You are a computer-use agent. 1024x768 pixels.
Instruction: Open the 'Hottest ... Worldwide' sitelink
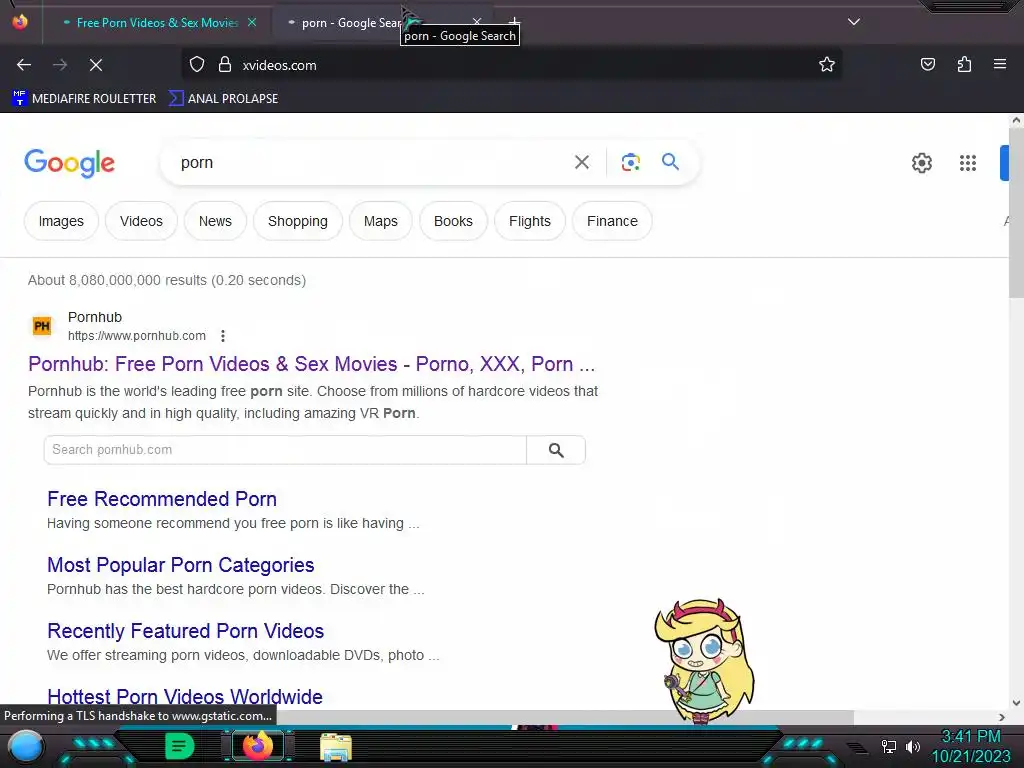click(185, 697)
